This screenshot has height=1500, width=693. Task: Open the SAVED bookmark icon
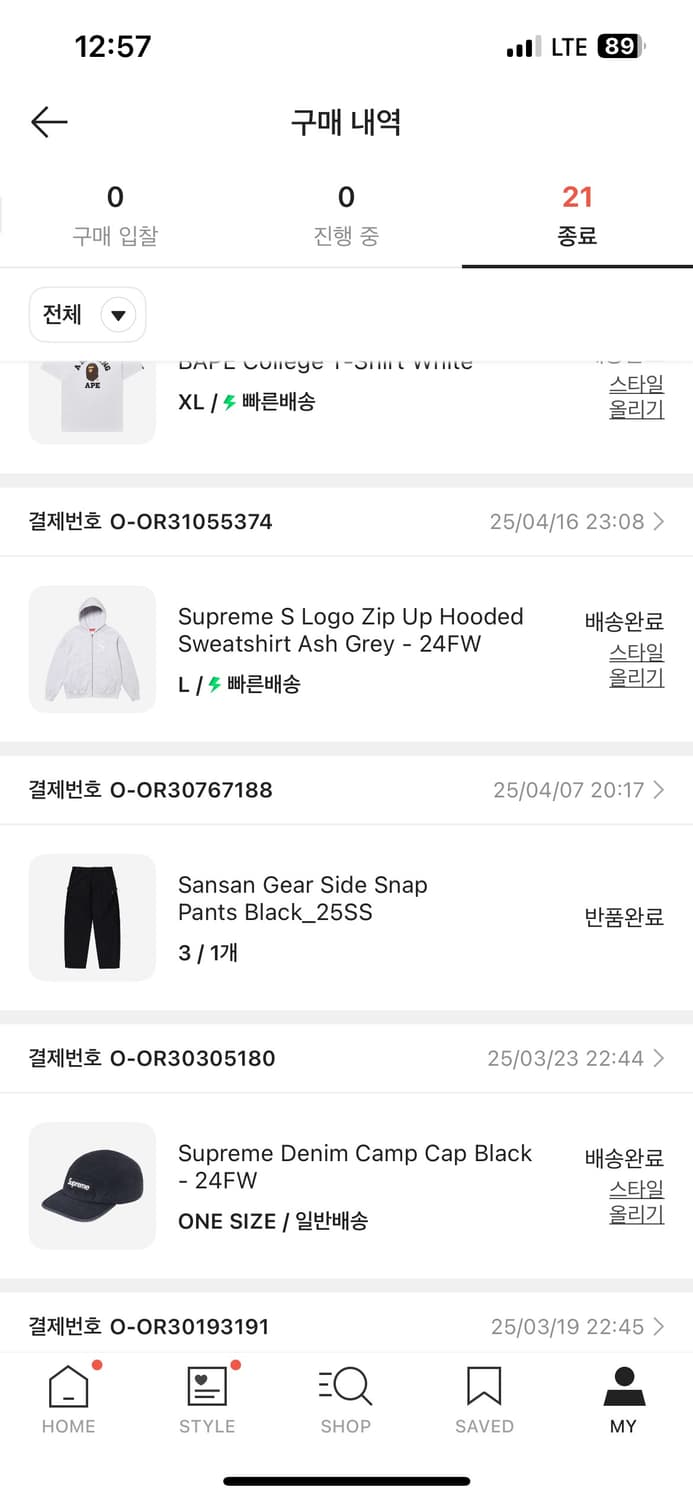pos(484,1387)
